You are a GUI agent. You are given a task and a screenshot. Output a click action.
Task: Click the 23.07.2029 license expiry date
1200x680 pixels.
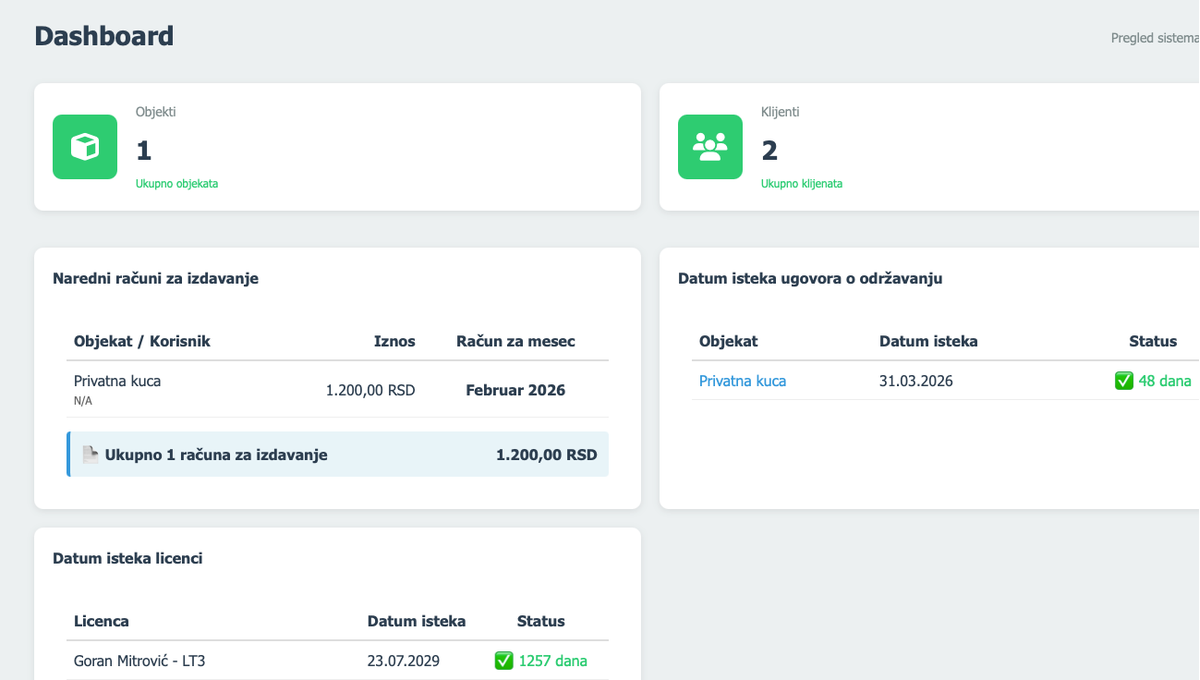point(403,661)
